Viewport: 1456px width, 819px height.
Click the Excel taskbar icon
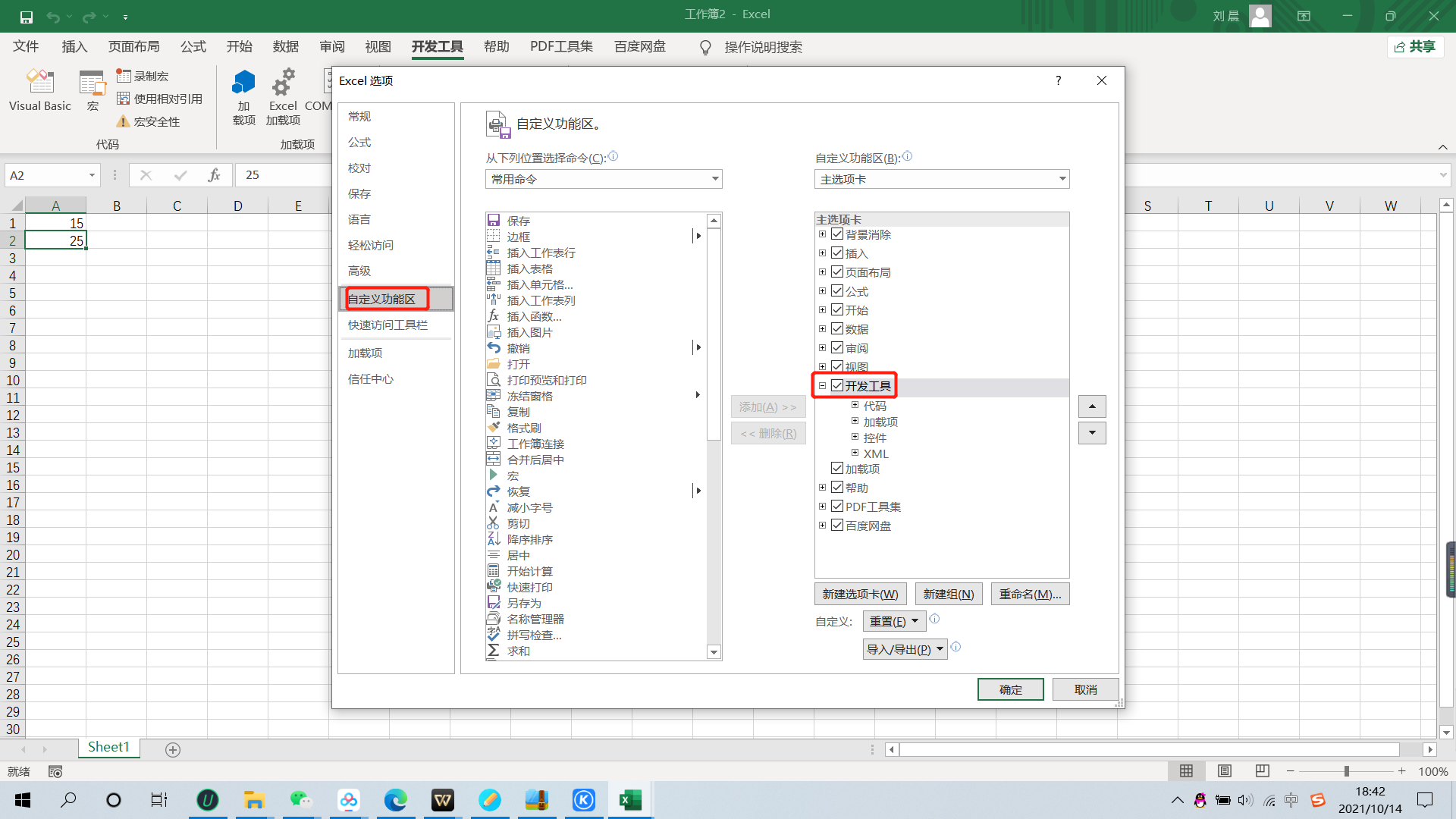pos(630,800)
